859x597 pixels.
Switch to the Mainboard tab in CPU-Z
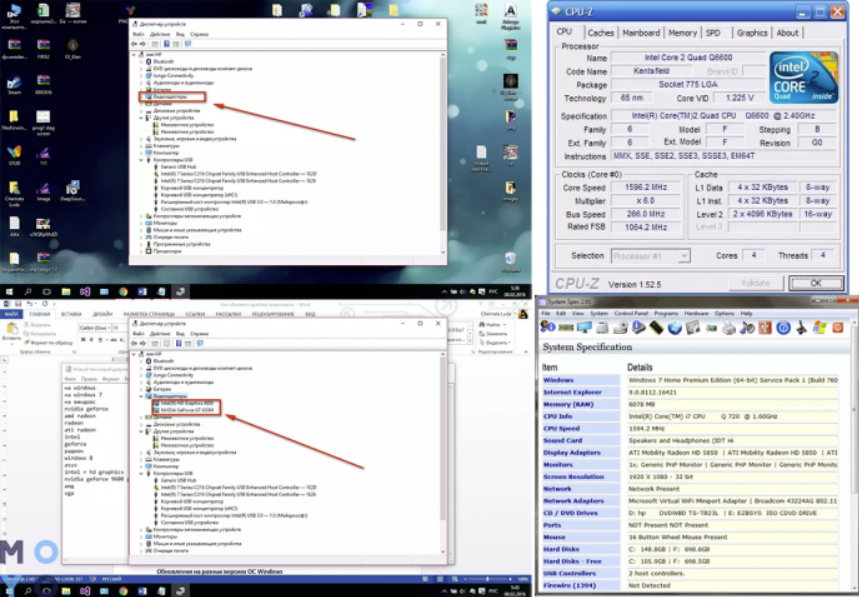pyautogui.click(x=641, y=32)
